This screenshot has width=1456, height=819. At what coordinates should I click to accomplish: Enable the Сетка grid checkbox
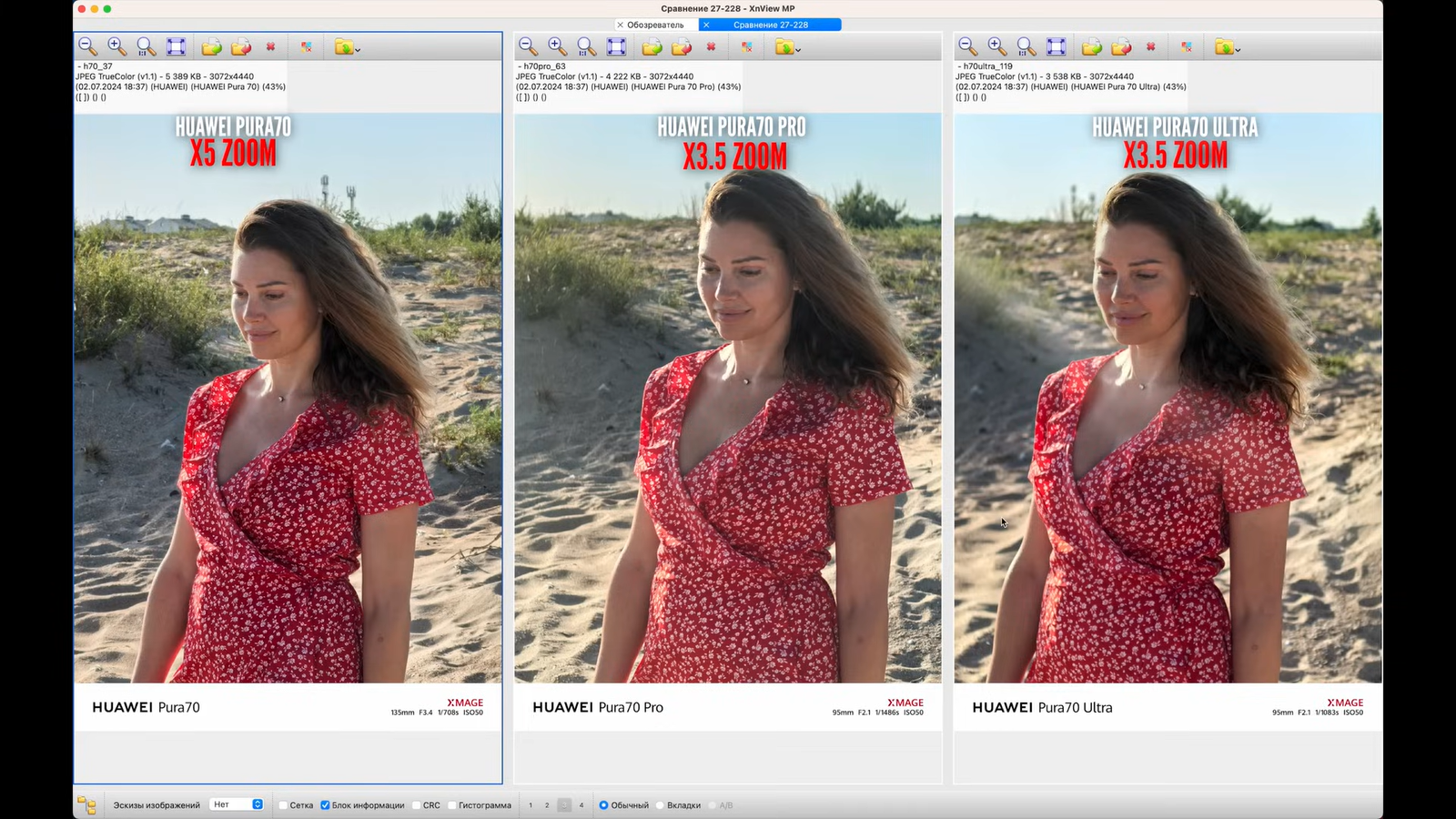click(284, 805)
